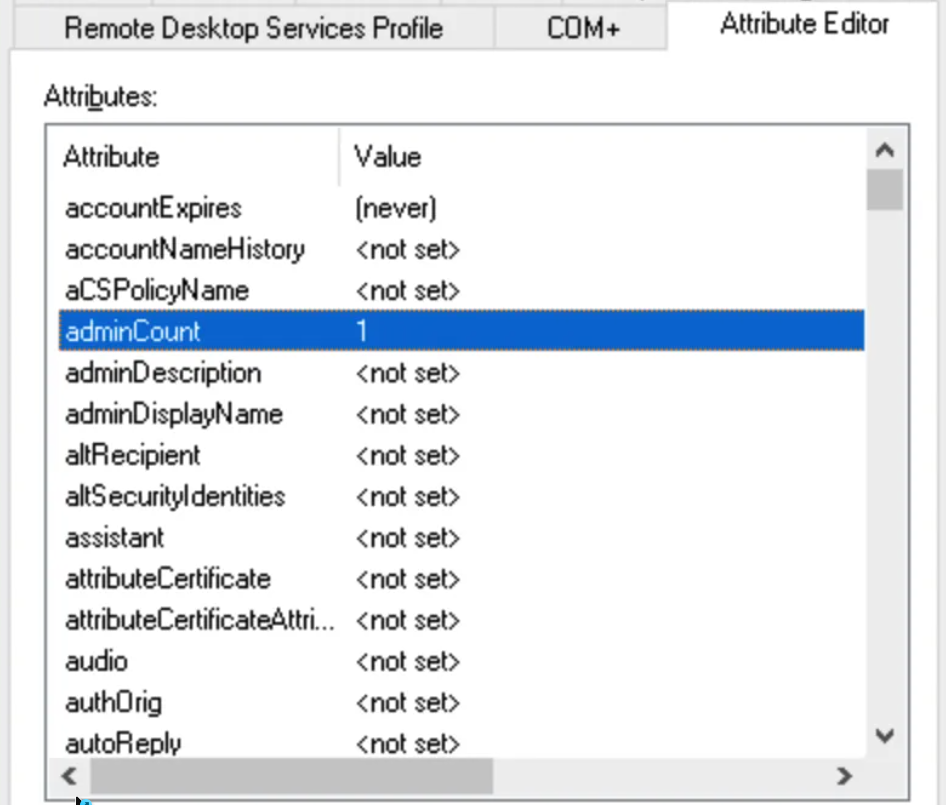Highlight the altSecurityIdentities attribute
The height and width of the screenshot is (805, 946).
[175, 496]
